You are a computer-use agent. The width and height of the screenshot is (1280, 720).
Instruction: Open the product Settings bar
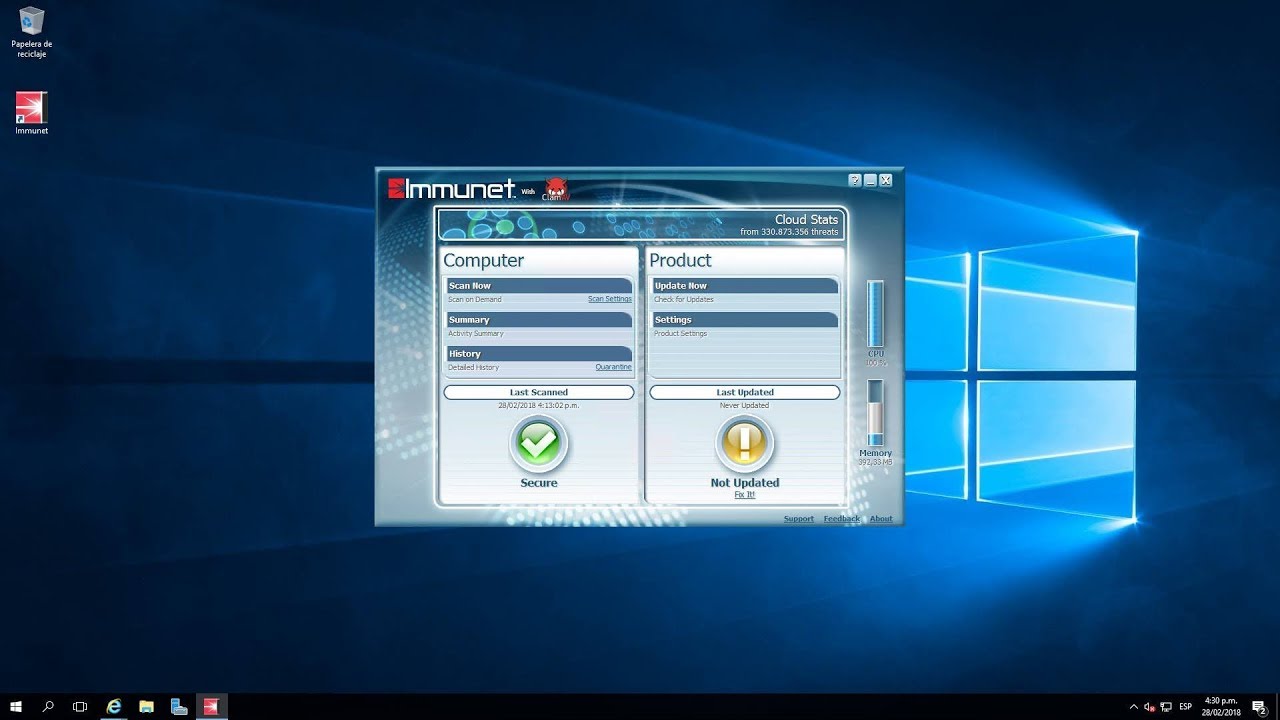pyautogui.click(x=745, y=320)
